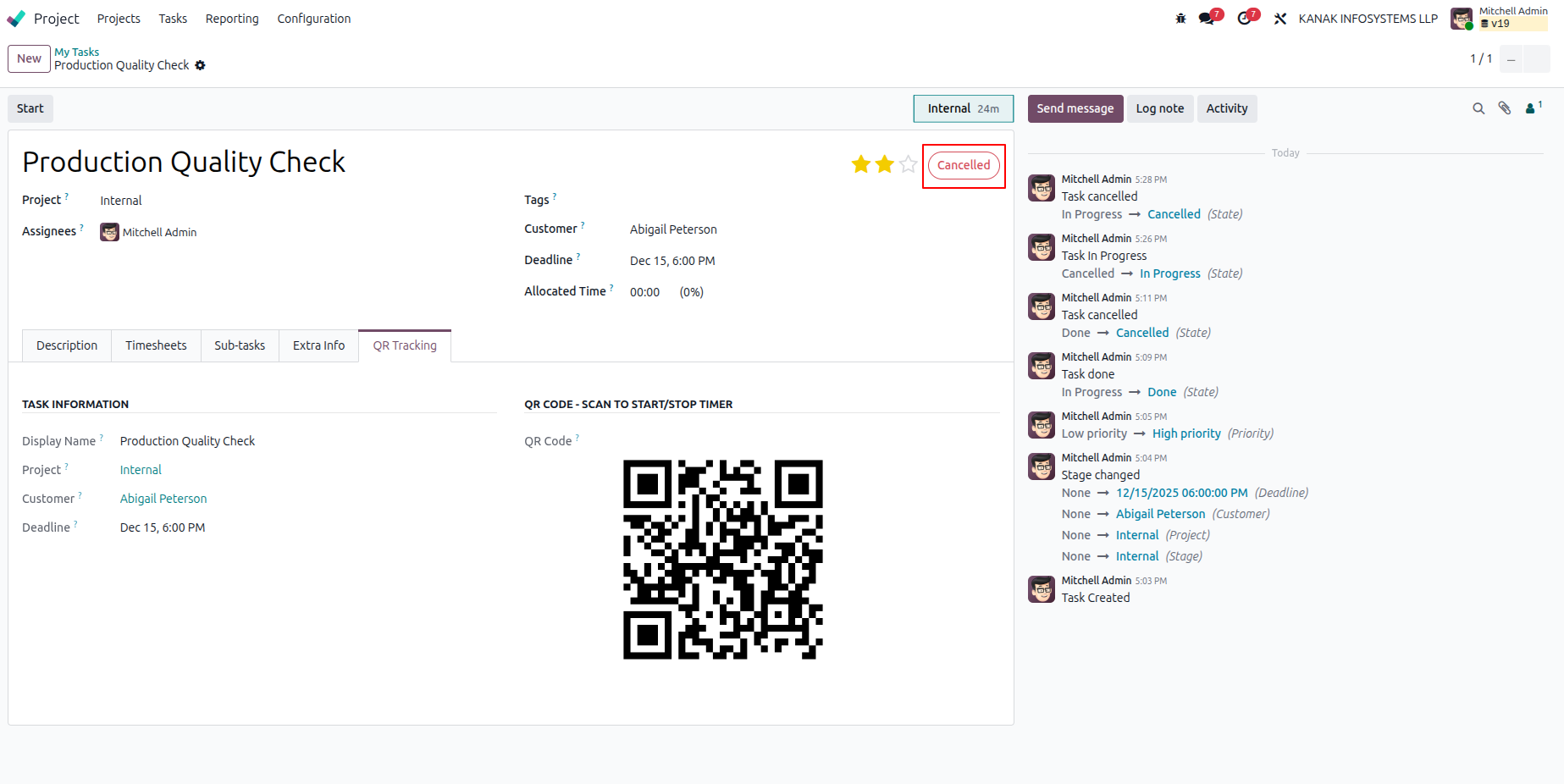
Task: Click the Mitchell Admin assignee avatar
Action: [x=109, y=232]
